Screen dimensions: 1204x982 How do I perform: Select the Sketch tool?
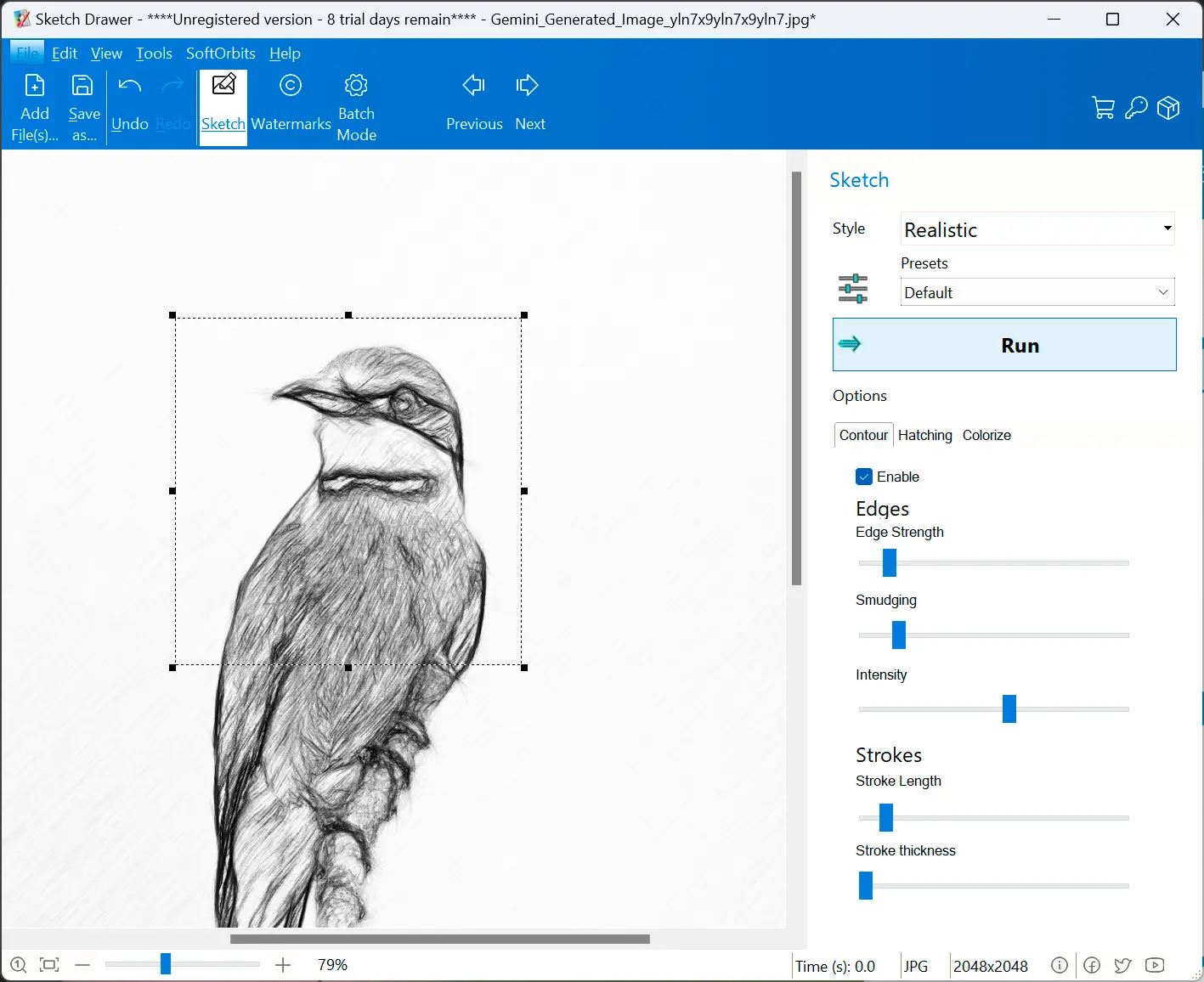click(x=223, y=108)
